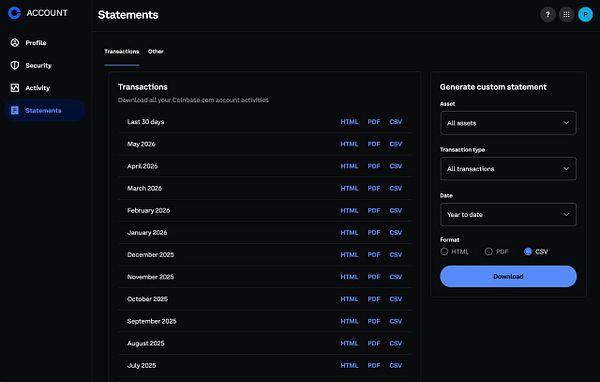
Task: Open the user avatar P menu
Action: (585, 15)
